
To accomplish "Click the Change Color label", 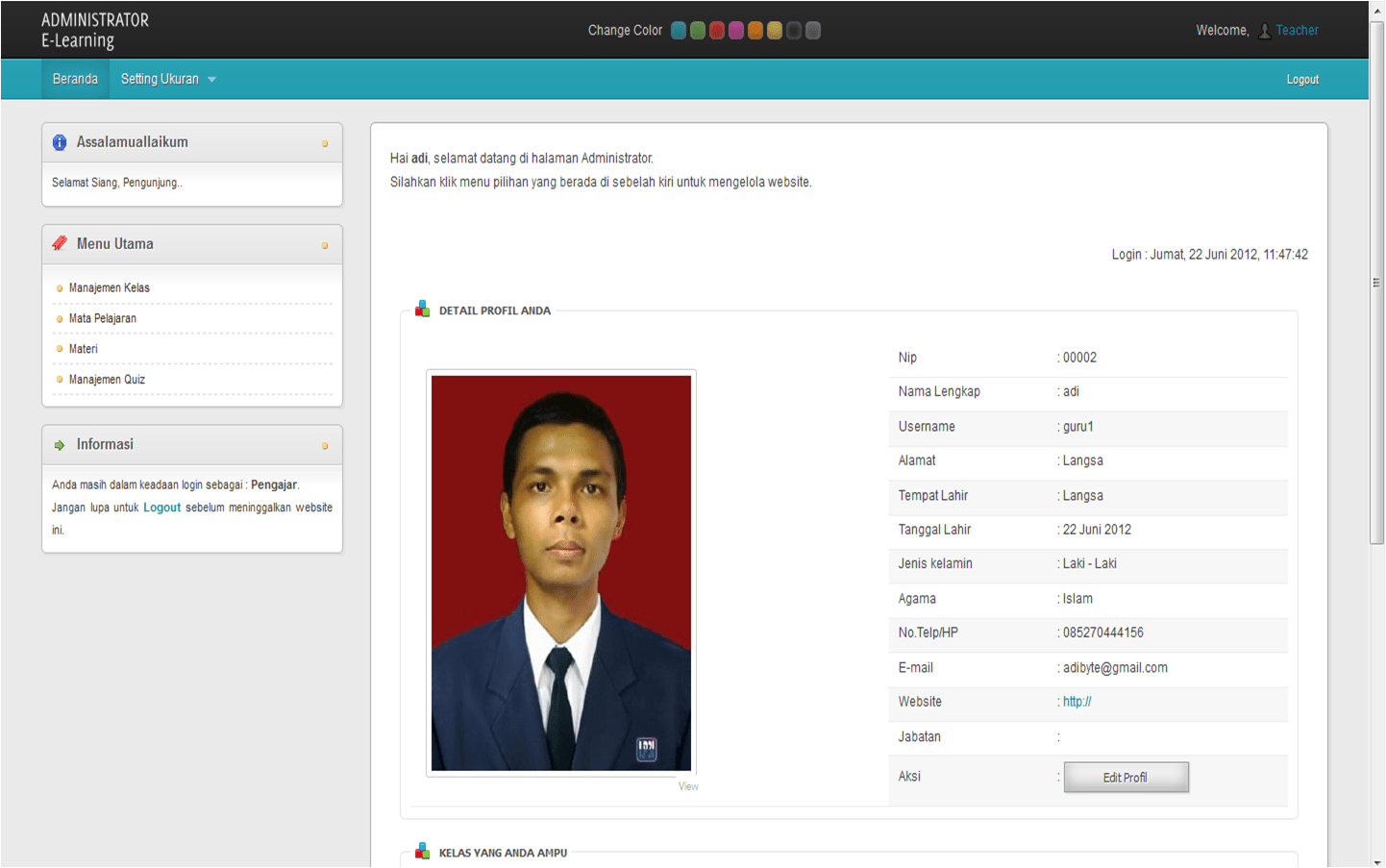I will (x=625, y=31).
